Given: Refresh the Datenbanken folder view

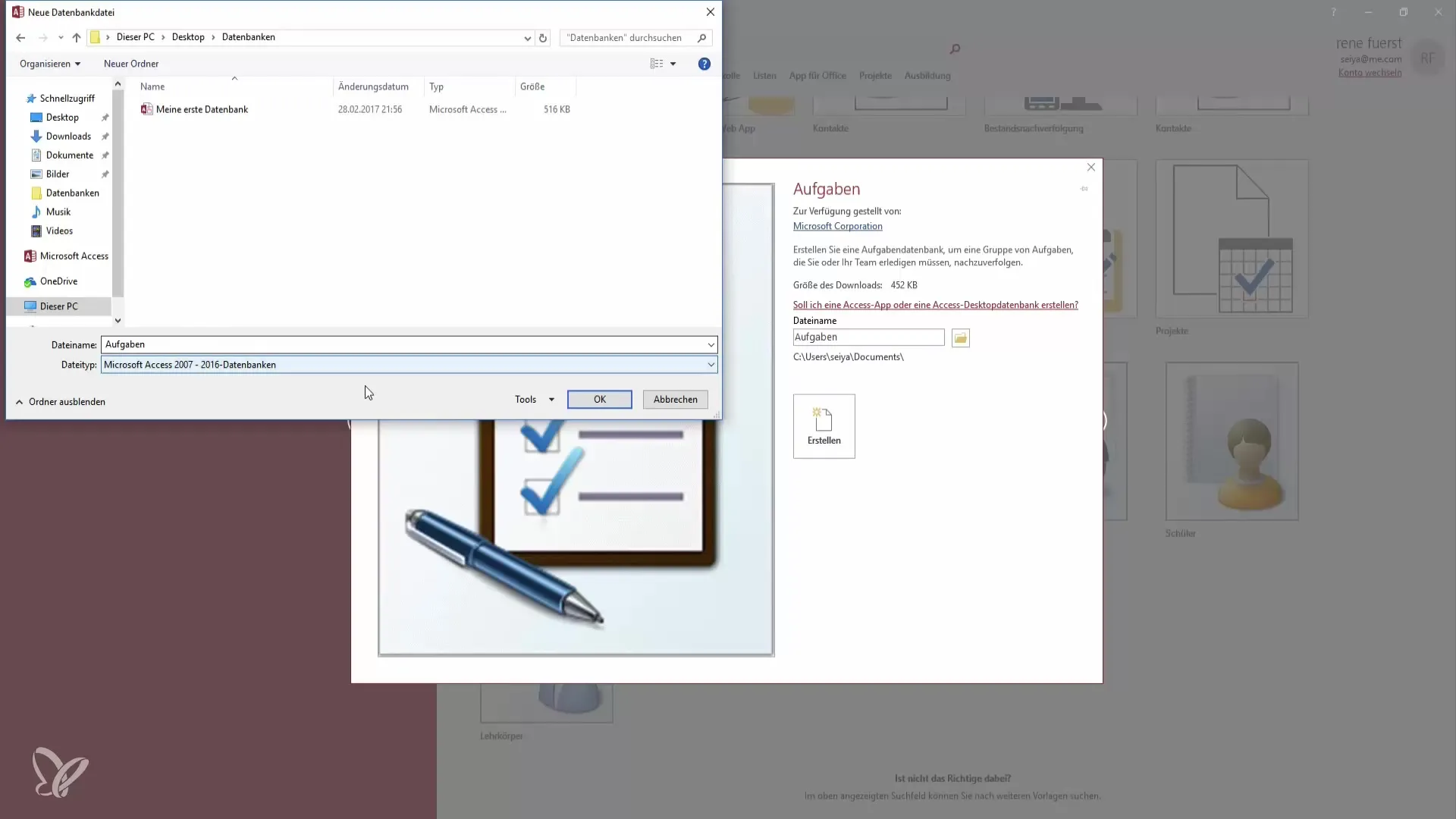Looking at the screenshot, I should [x=543, y=38].
